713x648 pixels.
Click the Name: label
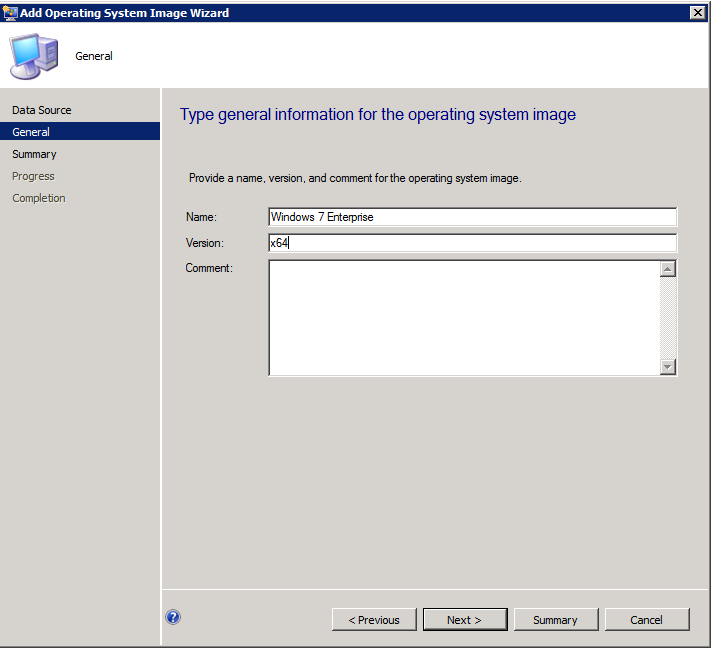click(201, 217)
